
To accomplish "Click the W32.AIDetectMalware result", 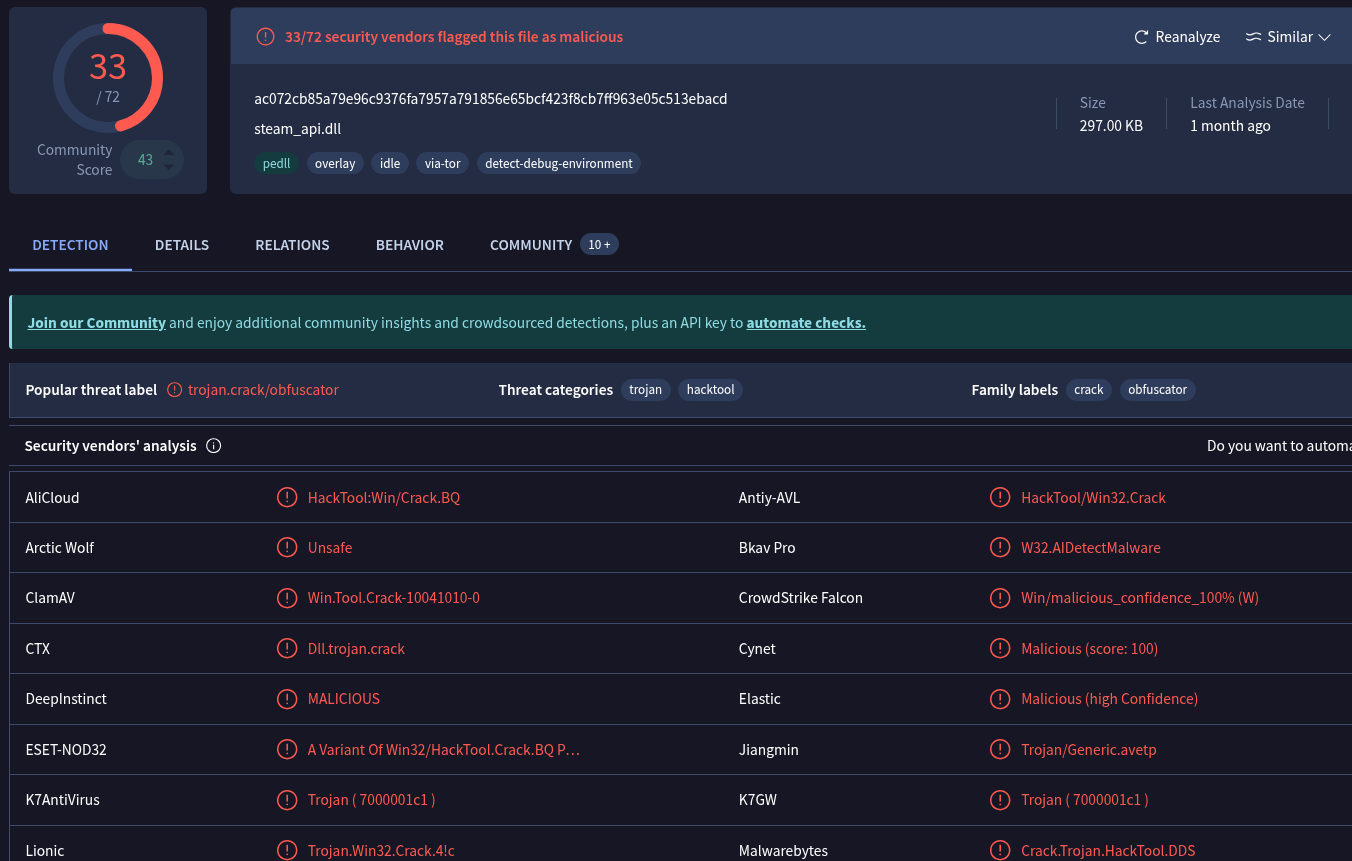I will click(1091, 547).
